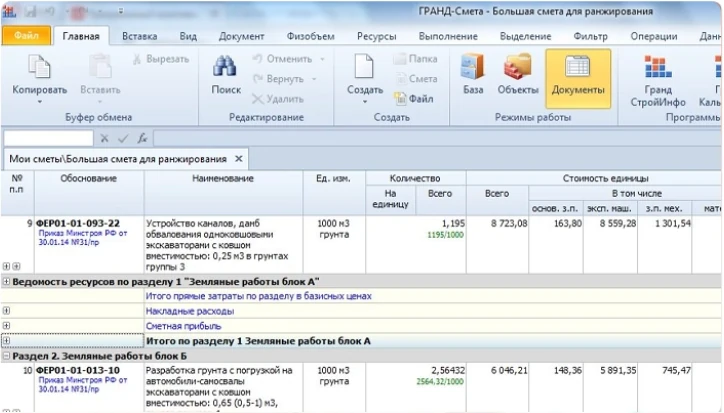The height and width of the screenshot is (413, 724).
Task: Open Копировать dropdown arrow
Action: [x=40, y=102]
